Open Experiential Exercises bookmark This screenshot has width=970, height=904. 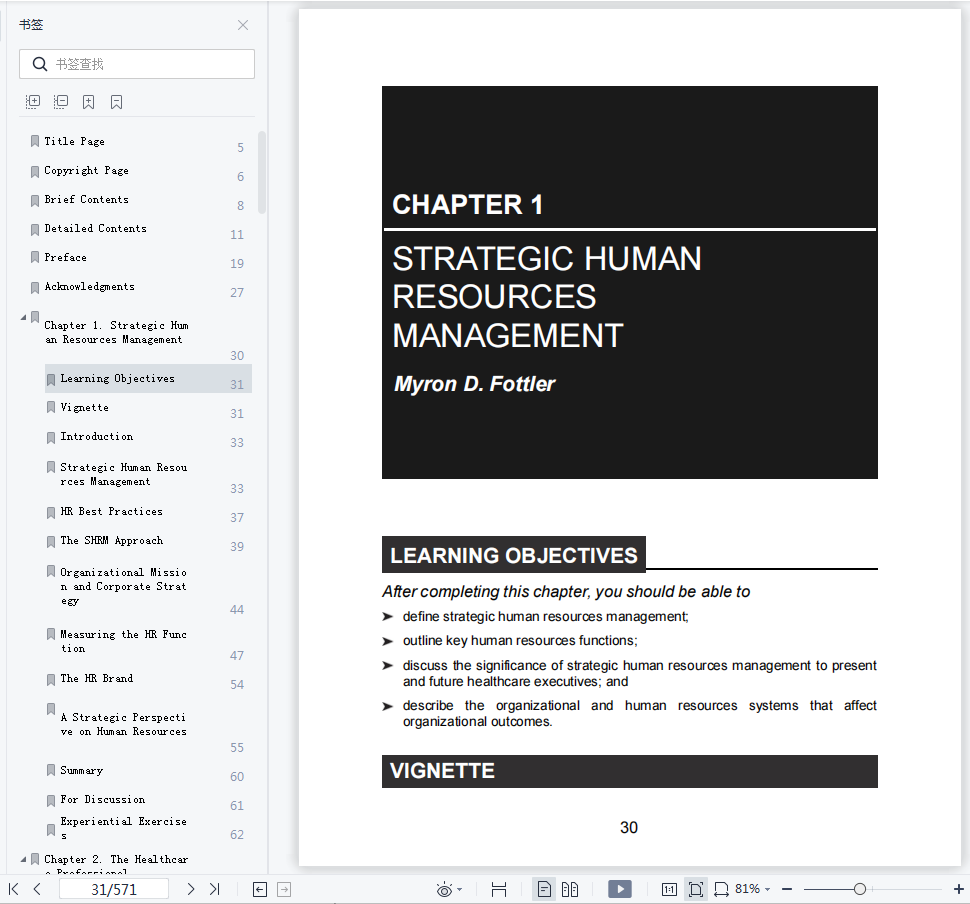(x=123, y=828)
